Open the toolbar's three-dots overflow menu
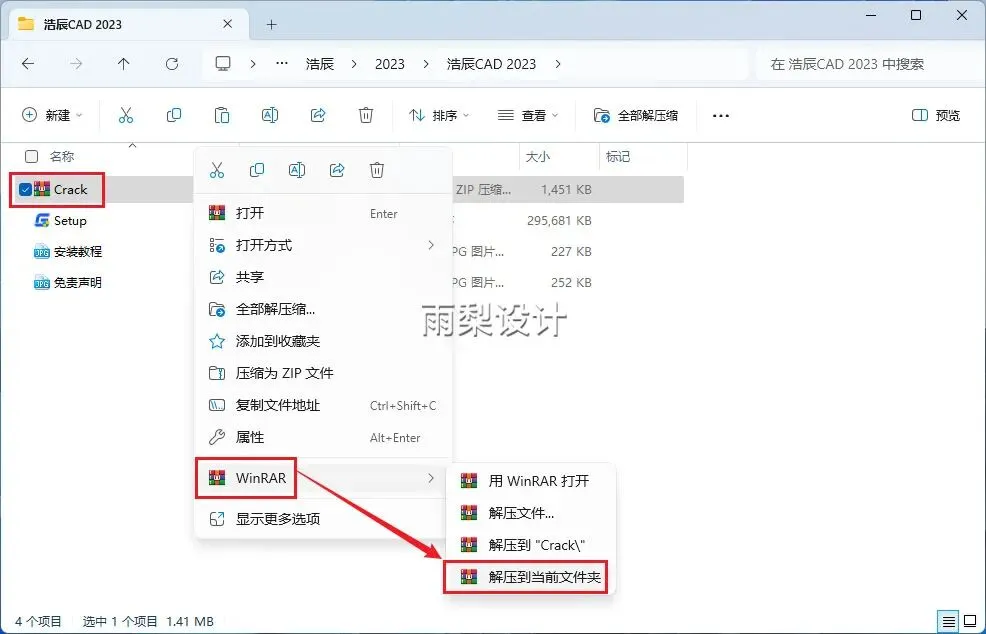986x634 pixels. pyautogui.click(x=721, y=116)
